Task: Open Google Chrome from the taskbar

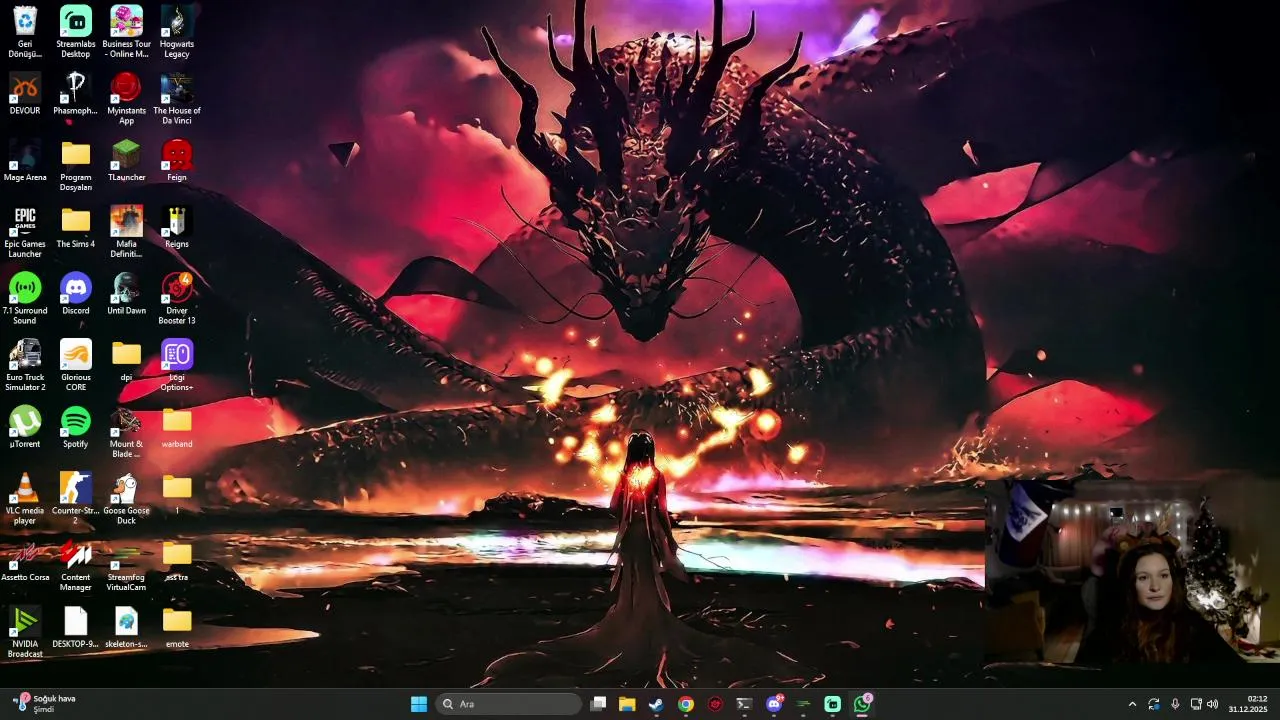Action: [685, 704]
